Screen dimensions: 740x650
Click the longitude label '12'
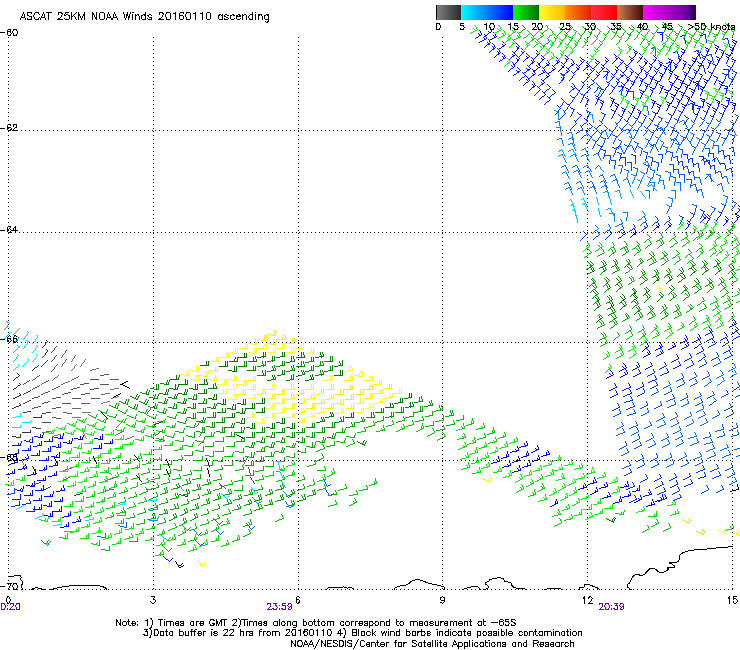pos(587,600)
